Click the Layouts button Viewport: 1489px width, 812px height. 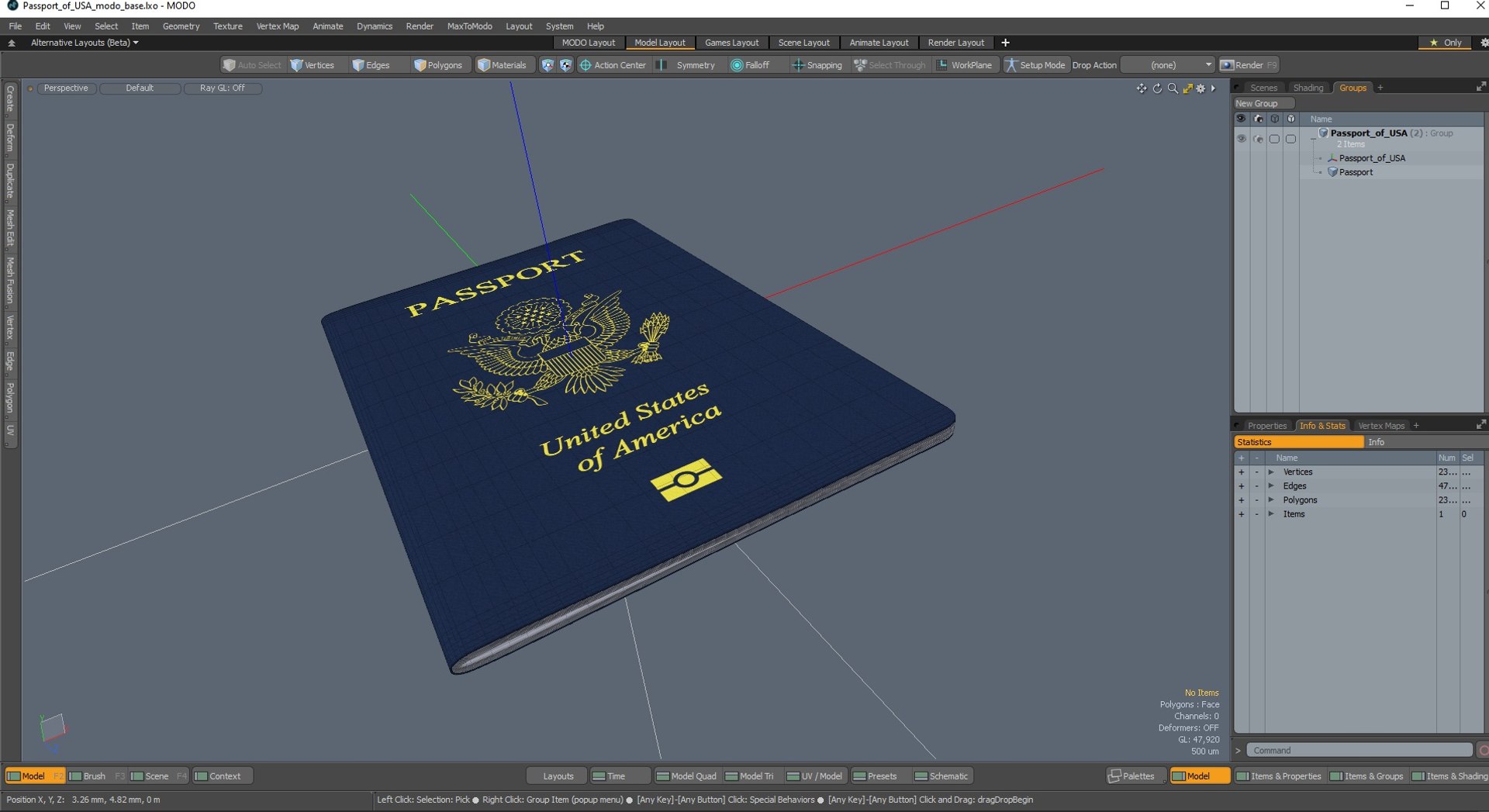pyautogui.click(x=558, y=776)
